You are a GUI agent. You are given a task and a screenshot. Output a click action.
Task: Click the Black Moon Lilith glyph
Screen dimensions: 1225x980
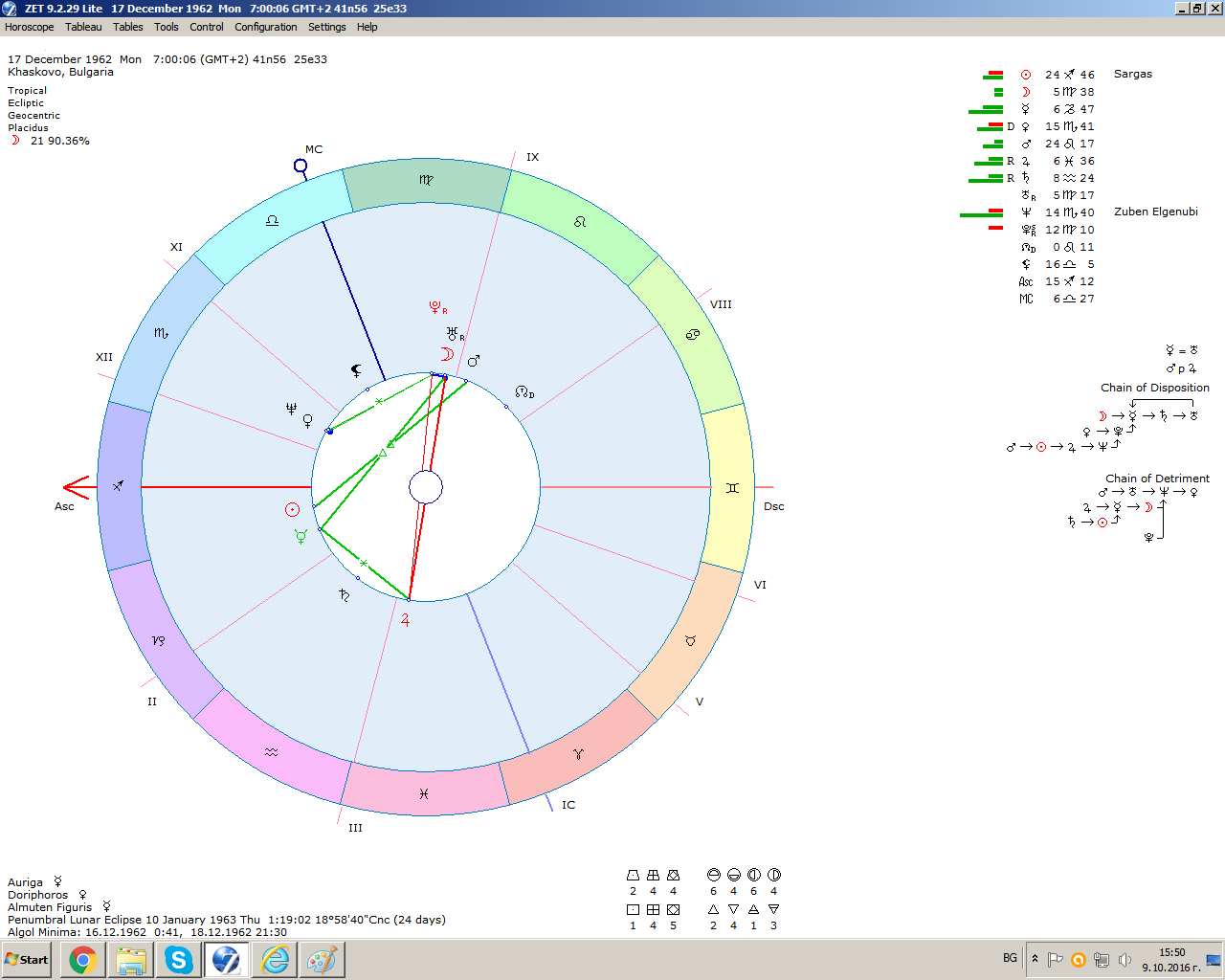[x=356, y=370]
